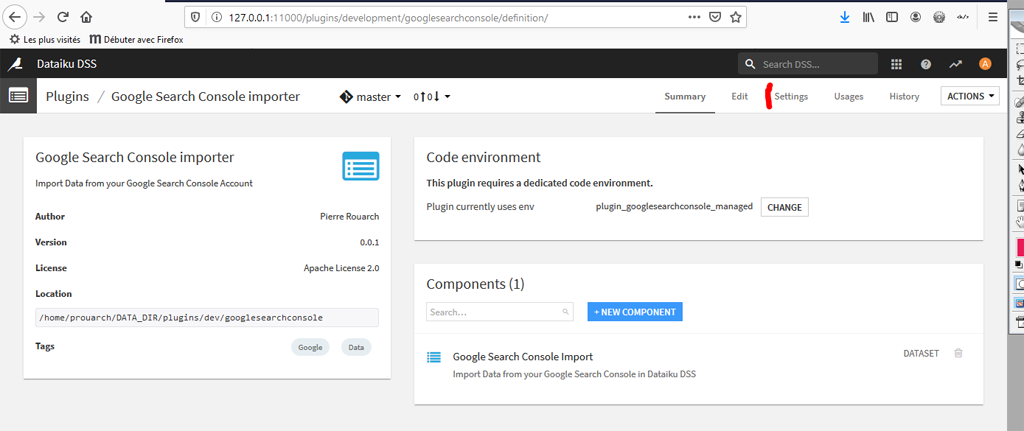Open the commits ahead/behind dropdown

432,97
